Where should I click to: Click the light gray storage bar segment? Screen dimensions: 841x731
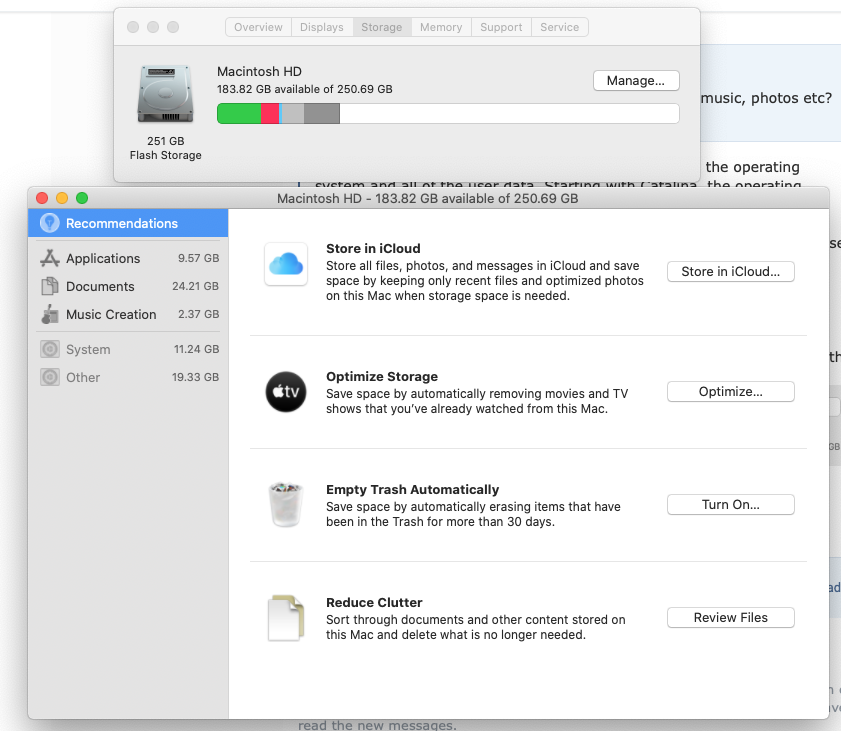point(293,114)
